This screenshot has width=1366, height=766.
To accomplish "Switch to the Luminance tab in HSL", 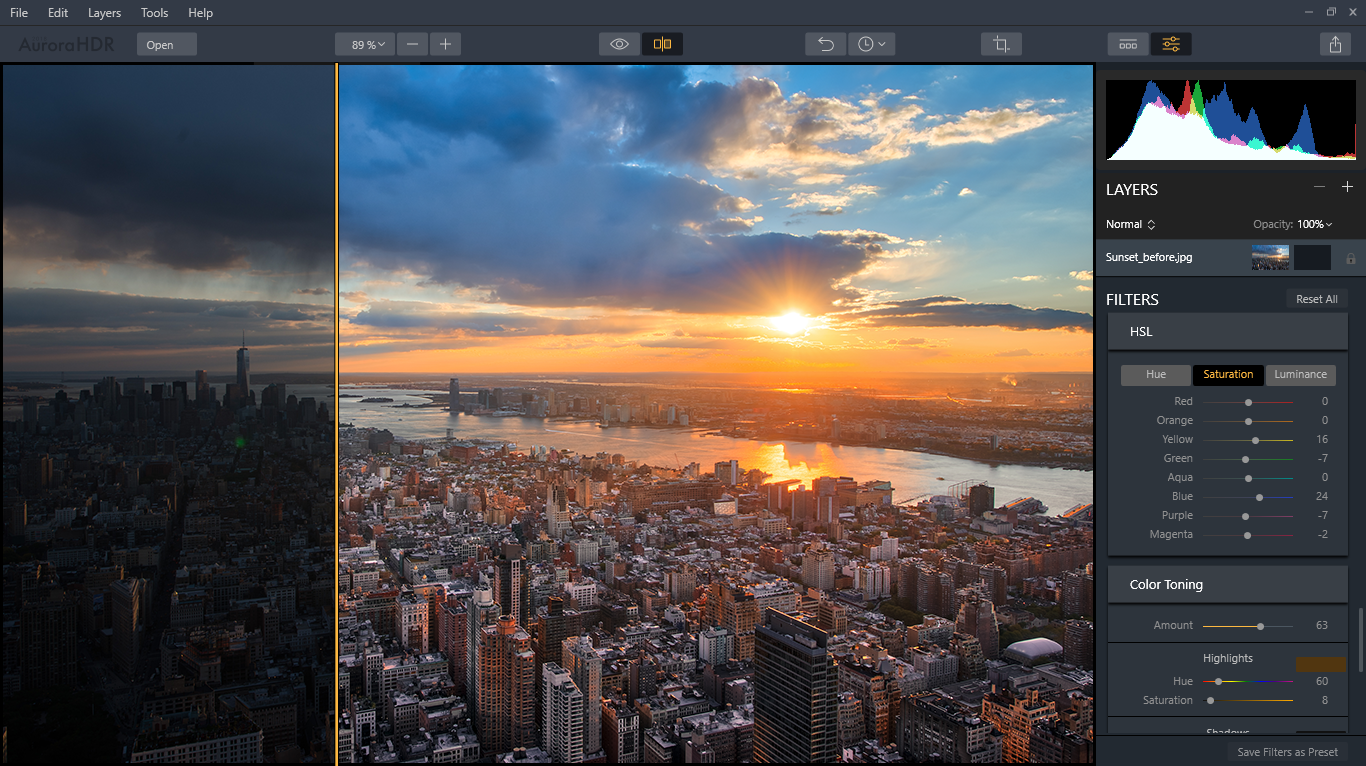I will (x=1300, y=375).
